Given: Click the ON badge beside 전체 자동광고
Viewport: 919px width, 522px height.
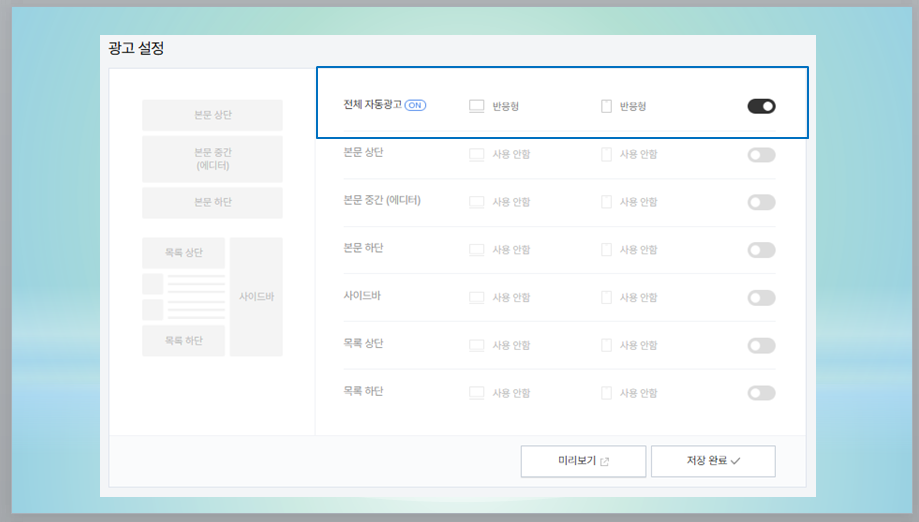Looking at the screenshot, I should pyautogui.click(x=415, y=105).
